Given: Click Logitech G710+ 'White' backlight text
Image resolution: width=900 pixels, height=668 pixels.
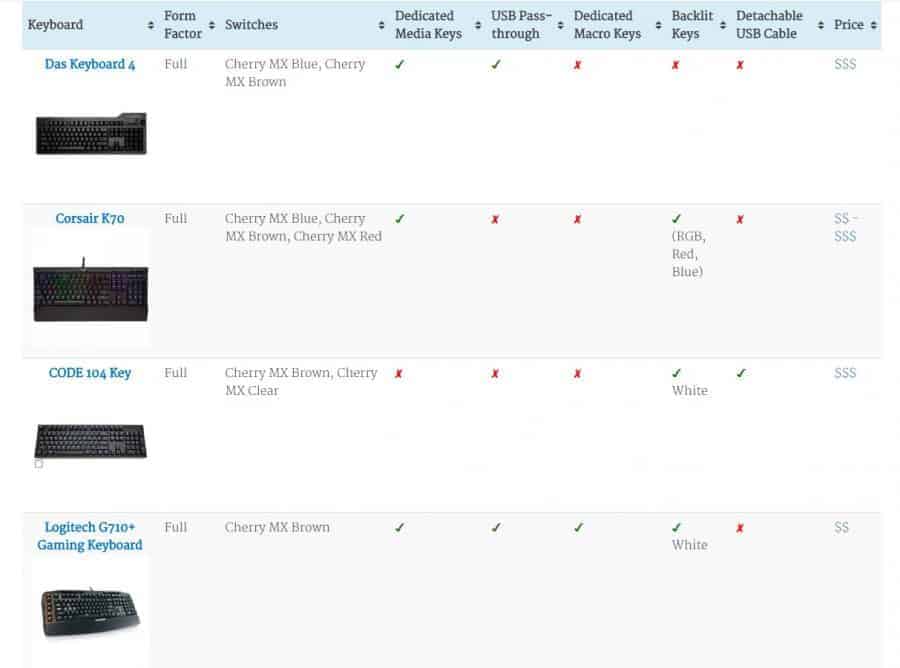Looking at the screenshot, I should [x=690, y=545].
